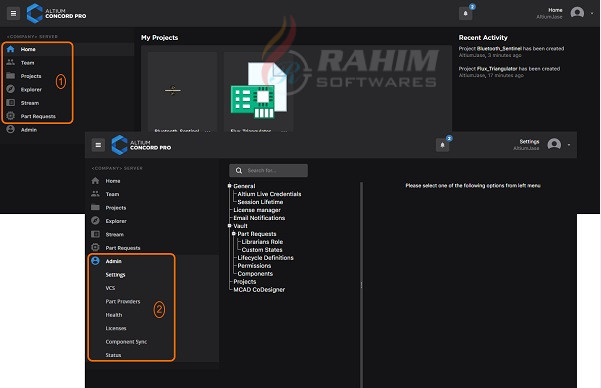Click the Team people icon in the Settings window sidebar

95,194
